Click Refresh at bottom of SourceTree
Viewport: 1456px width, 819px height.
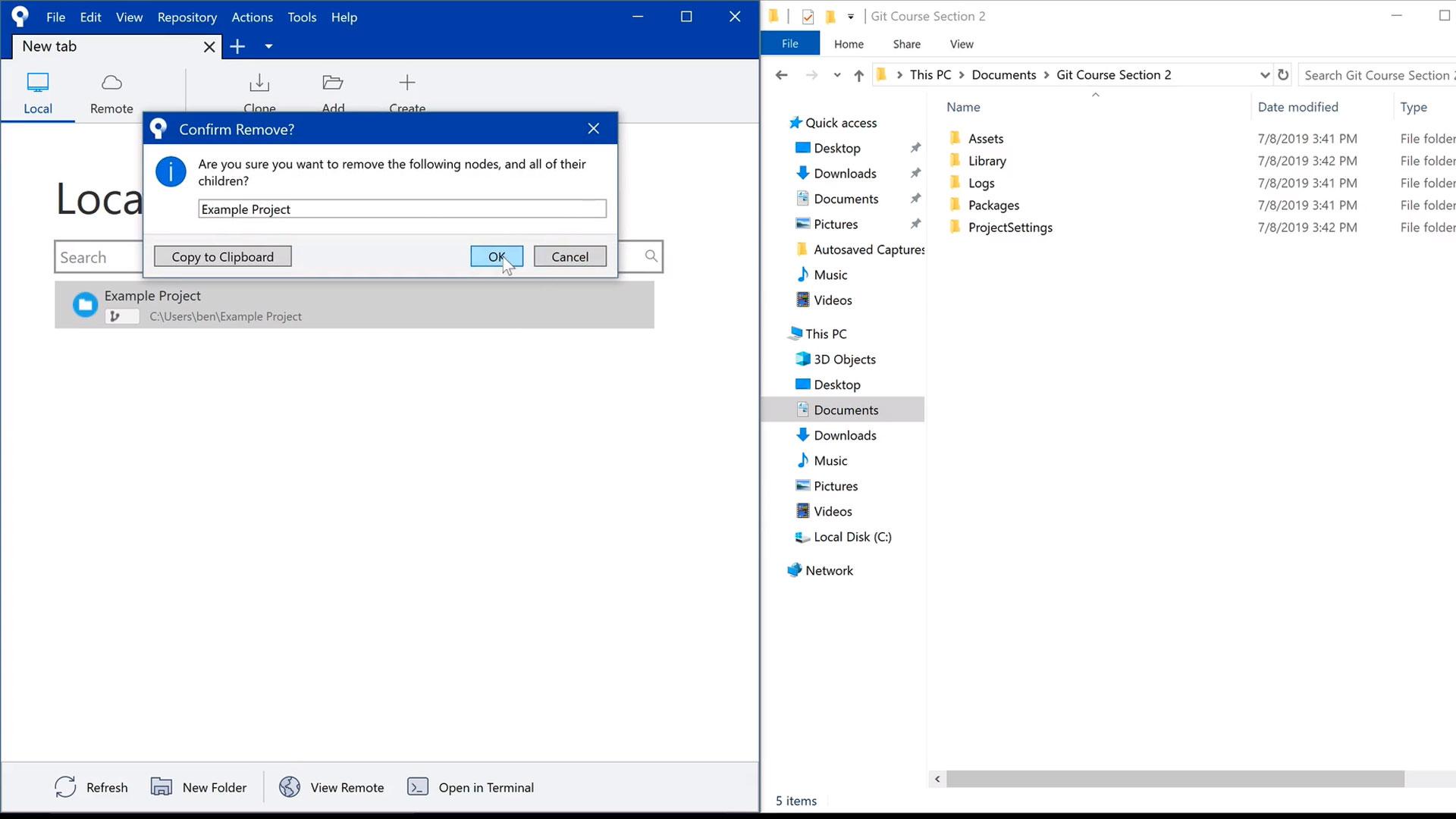tap(91, 787)
